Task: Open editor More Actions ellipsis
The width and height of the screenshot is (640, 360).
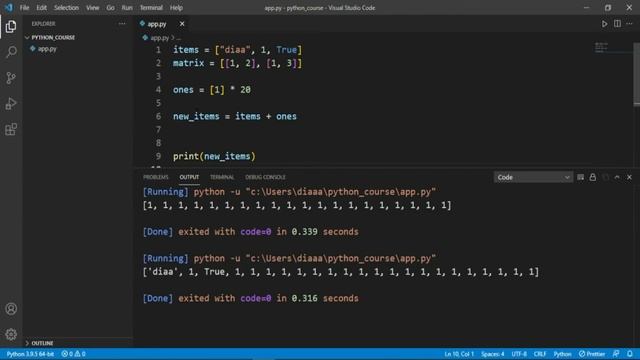Action: point(629,24)
